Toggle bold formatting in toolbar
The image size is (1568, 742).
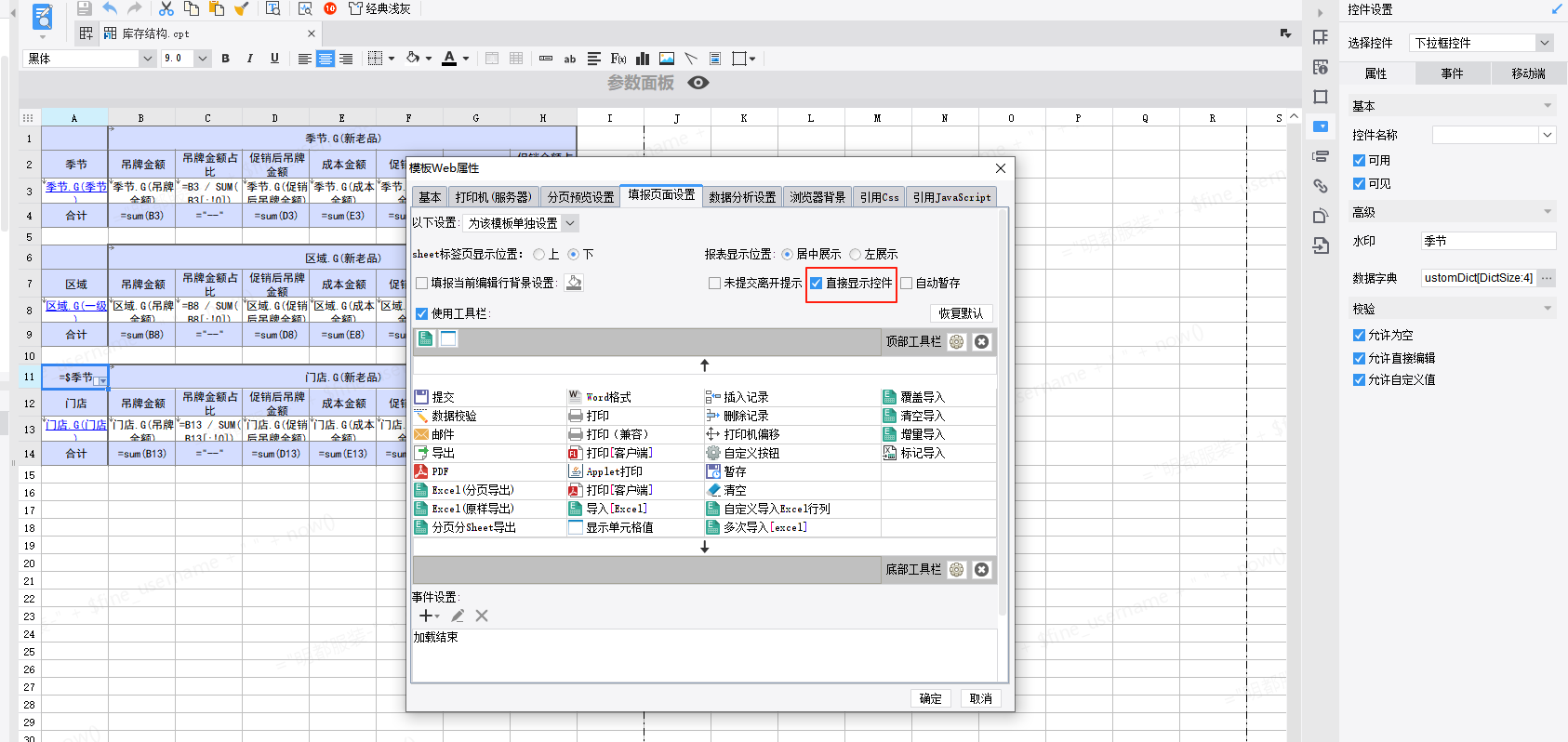[x=225, y=59]
